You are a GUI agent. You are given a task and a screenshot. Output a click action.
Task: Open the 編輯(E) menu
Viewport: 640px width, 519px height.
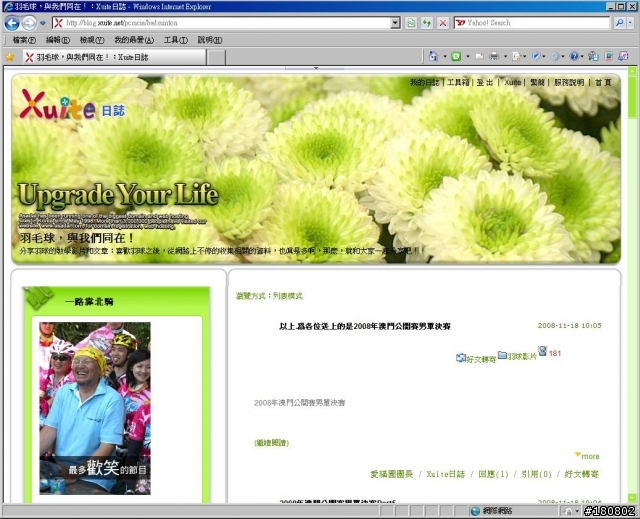(58, 40)
